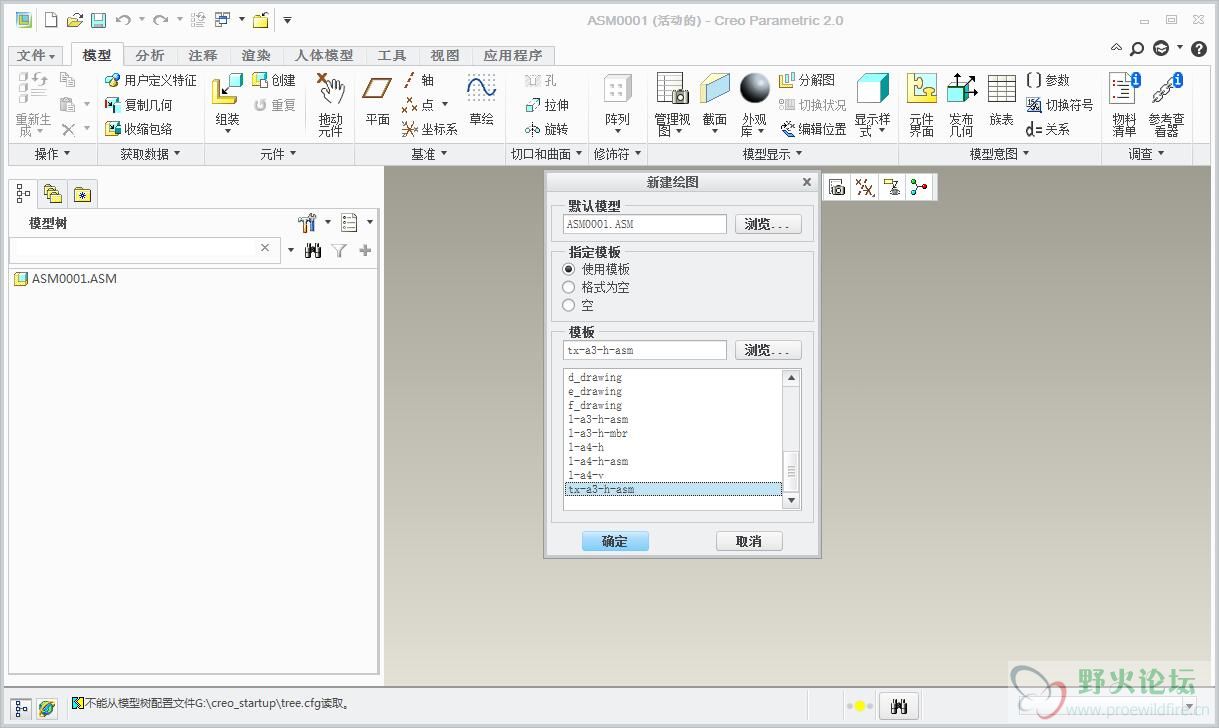Expand the 模型显示 group dropdown
1219x728 pixels.
point(772,153)
